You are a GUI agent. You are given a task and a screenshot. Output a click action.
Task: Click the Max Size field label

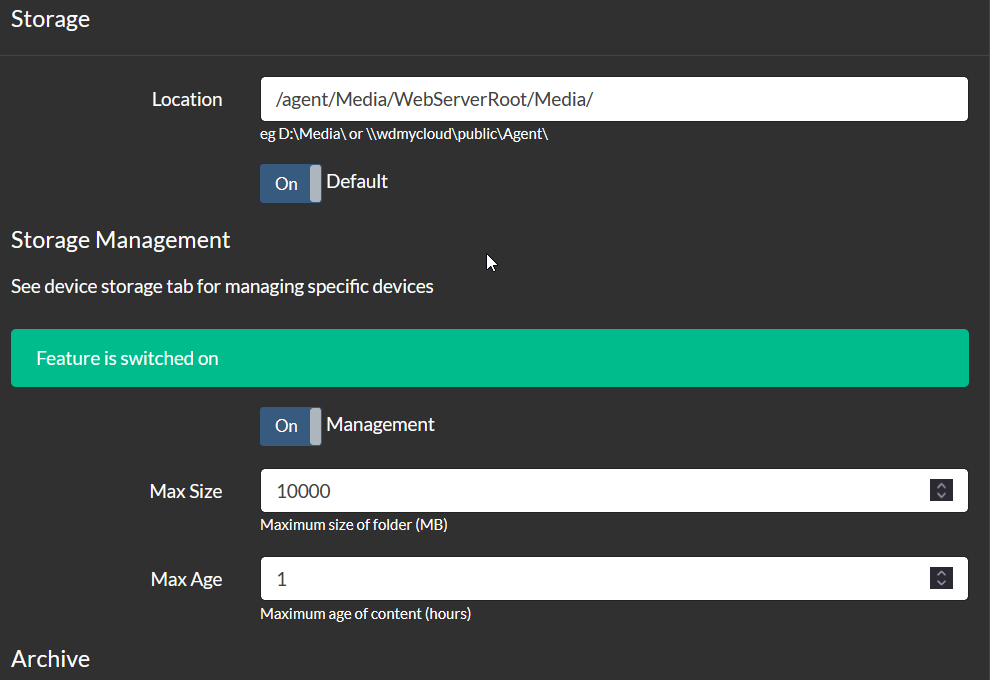[186, 491]
